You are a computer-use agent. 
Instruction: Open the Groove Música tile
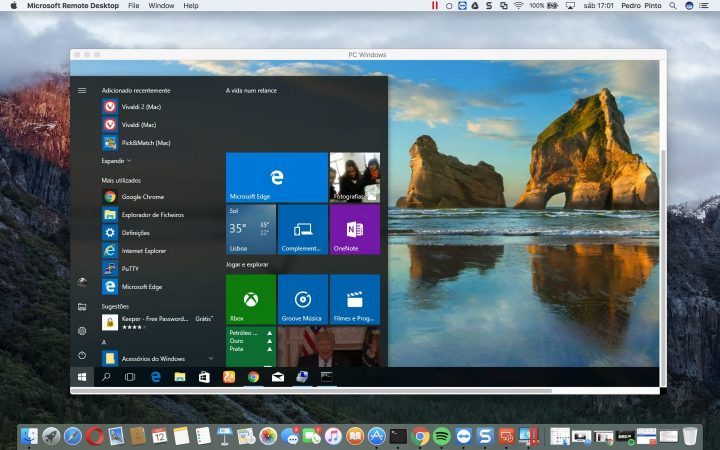click(x=302, y=299)
